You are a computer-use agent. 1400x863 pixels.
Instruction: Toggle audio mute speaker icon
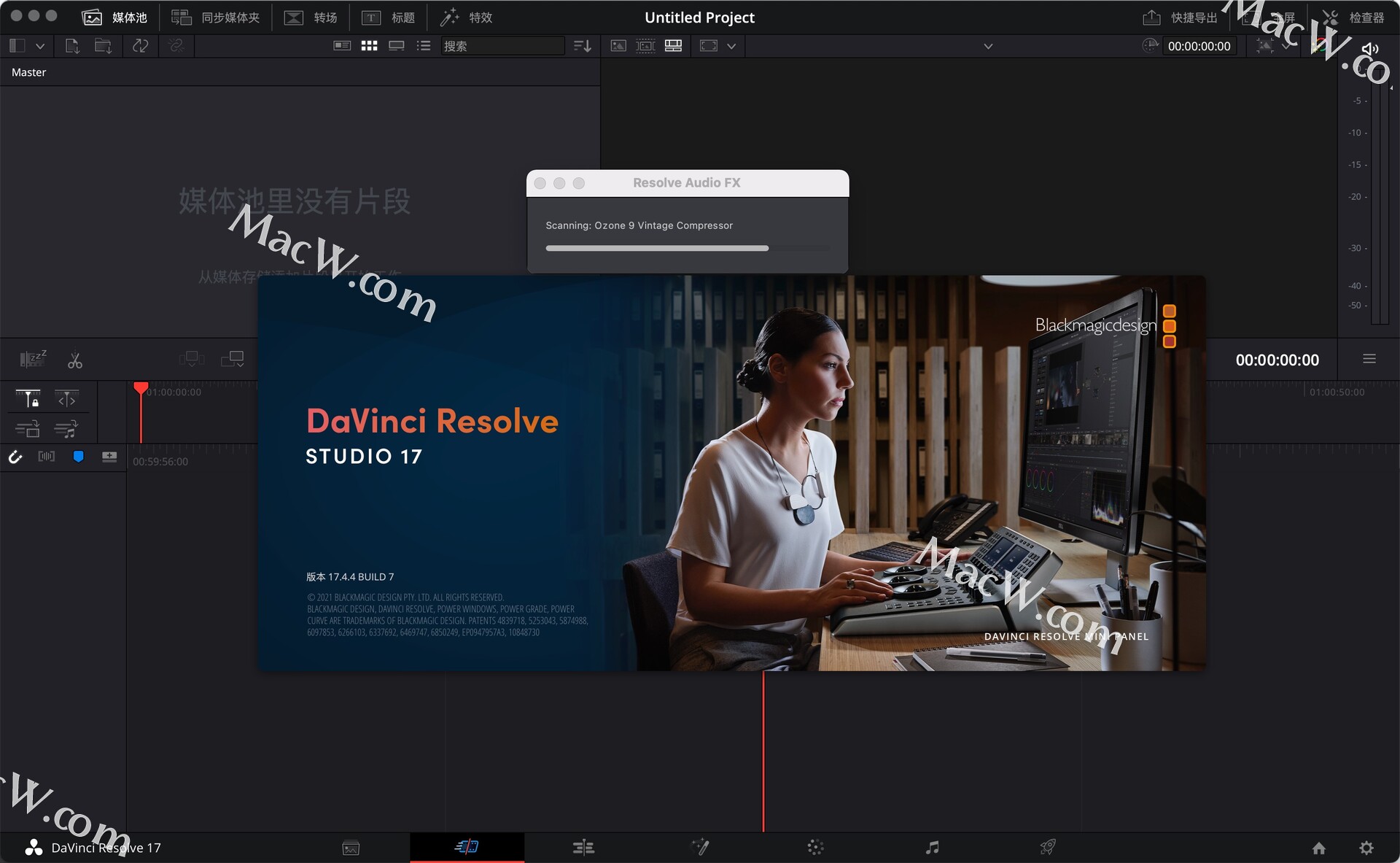pyautogui.click(x=1370, y=49)
